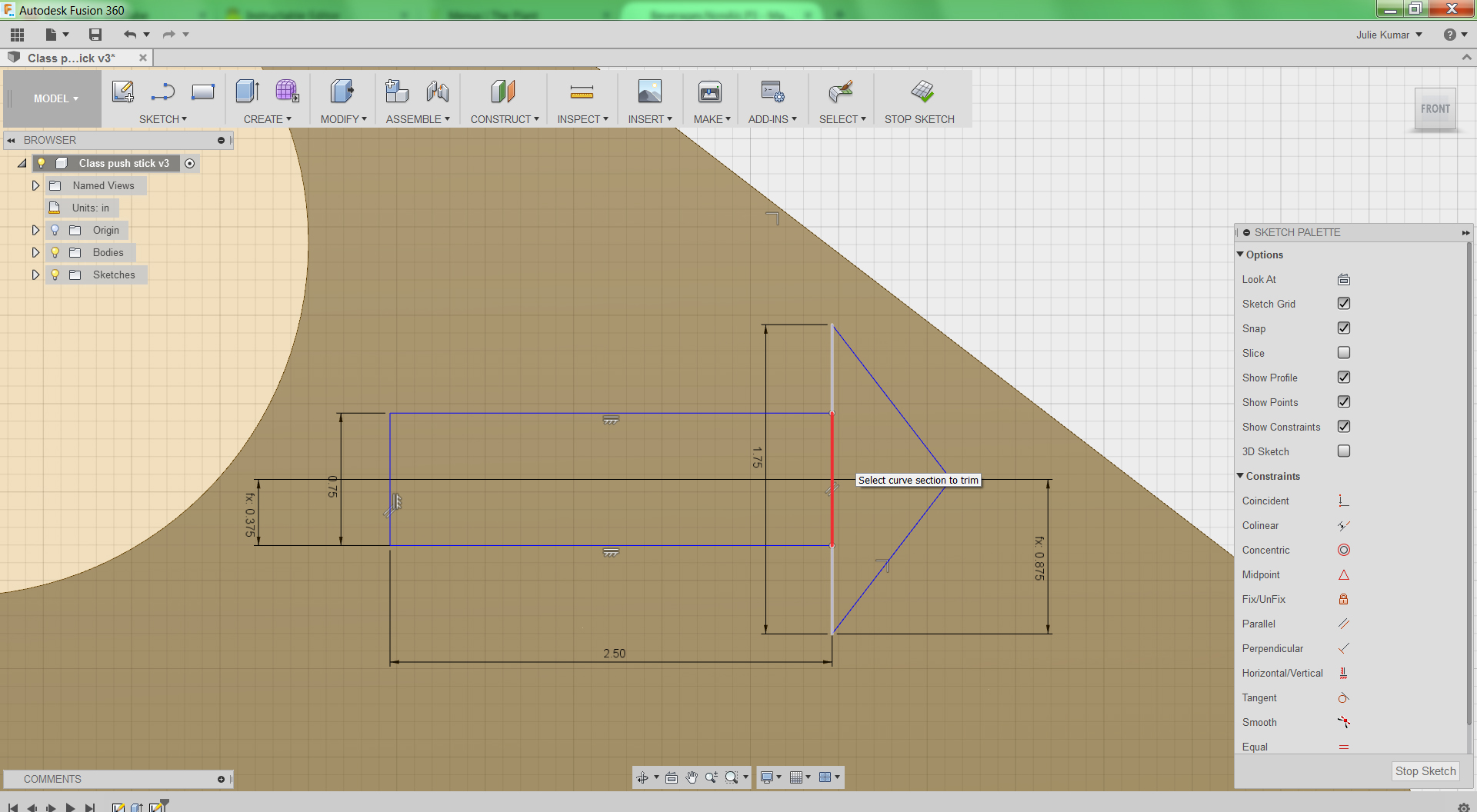Expand the Sketches tree node
Screen dimensions: 1477x812
35,275
